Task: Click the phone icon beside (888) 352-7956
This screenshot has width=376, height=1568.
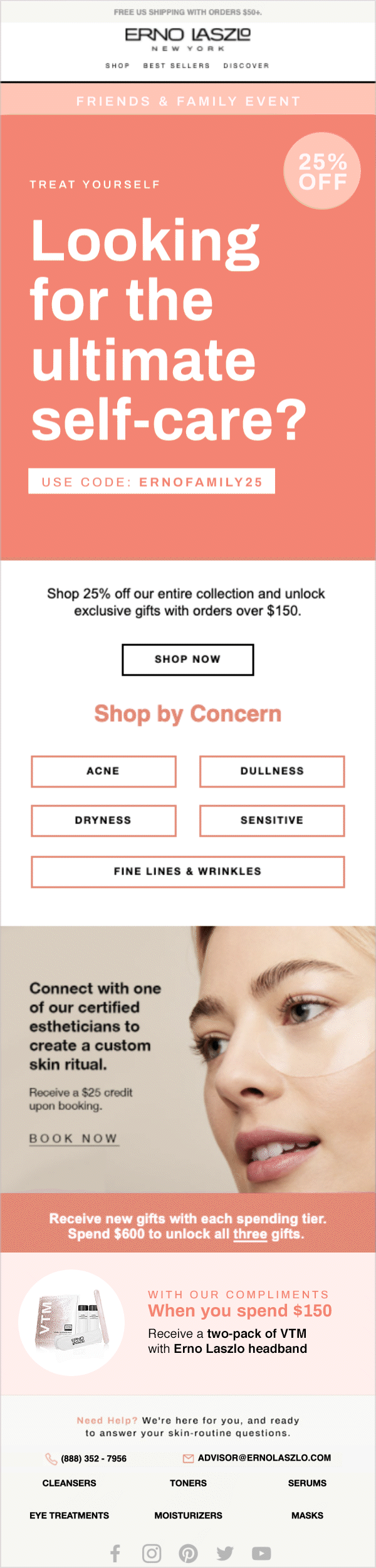Action: click(x=51, y=1459)
